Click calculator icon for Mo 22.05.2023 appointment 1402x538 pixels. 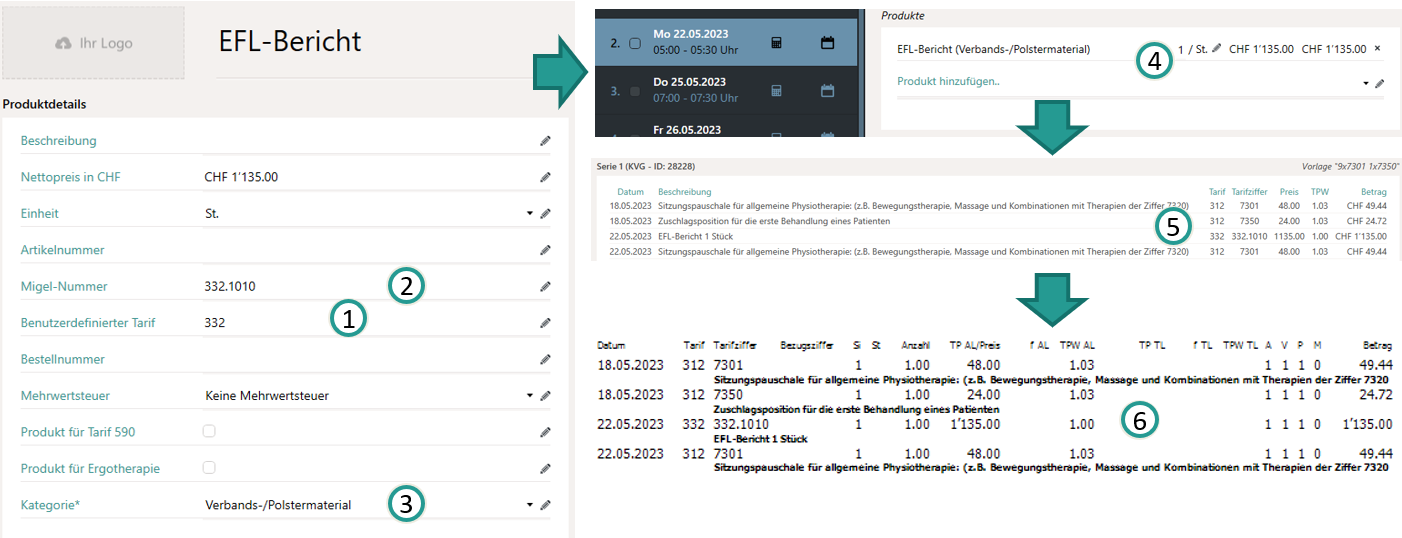(x=775, y=43)
